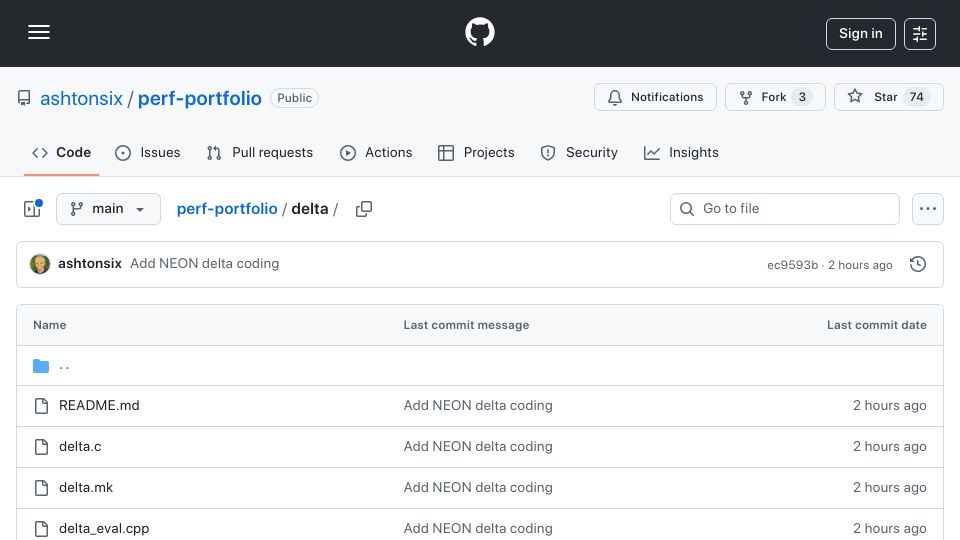This screenshot has width=960, height=540.
Task: Open commit message on delta.mk row
Action: pos(478,487)
